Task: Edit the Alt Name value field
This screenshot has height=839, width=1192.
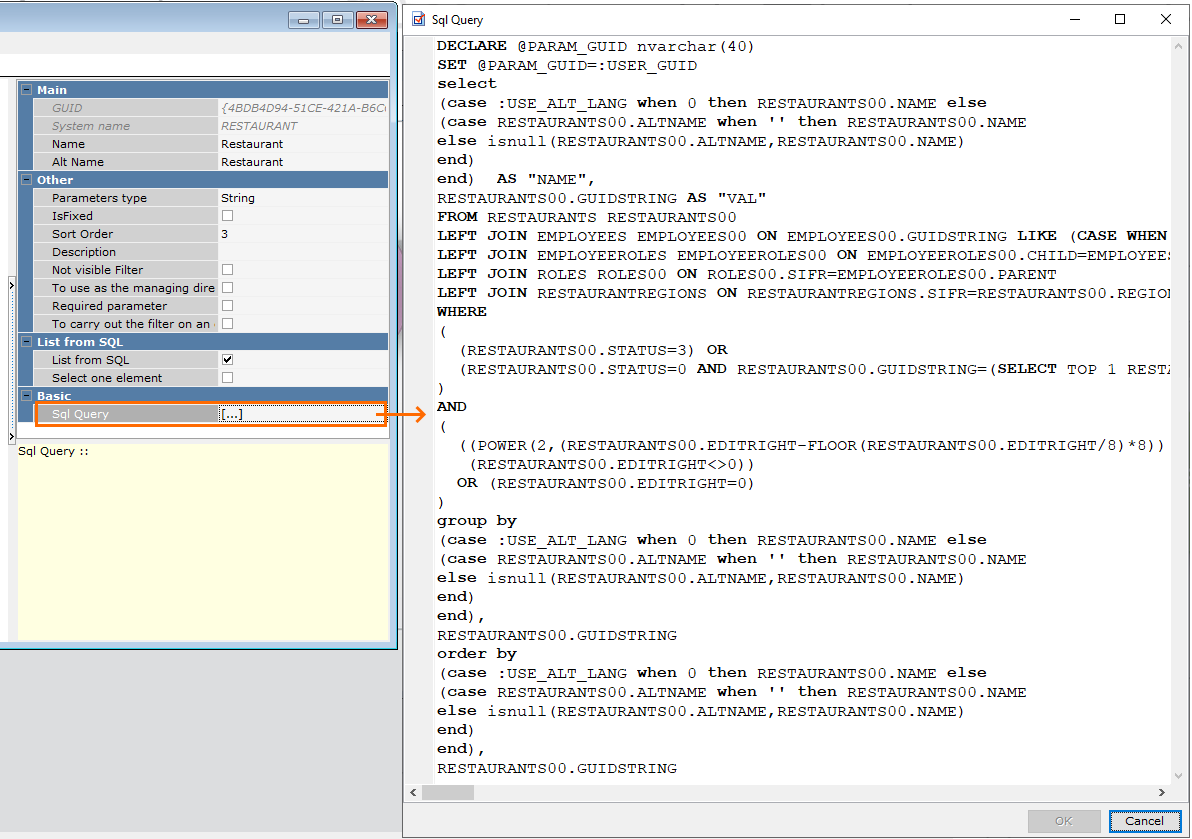Action: 303,162
